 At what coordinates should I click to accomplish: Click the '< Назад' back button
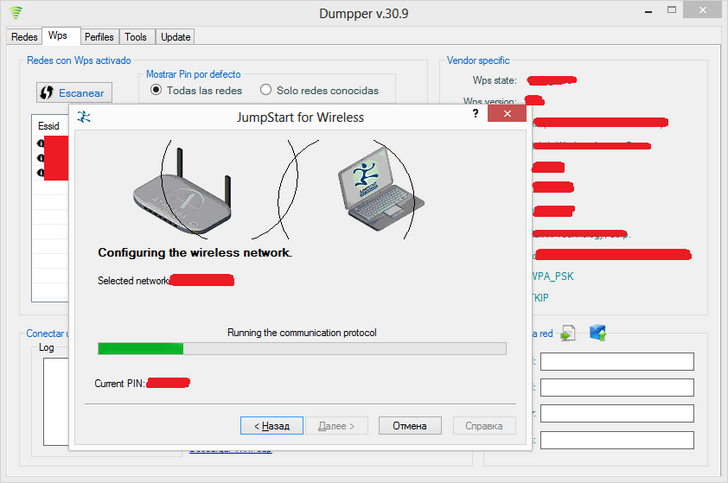click(x=272, y=425)
